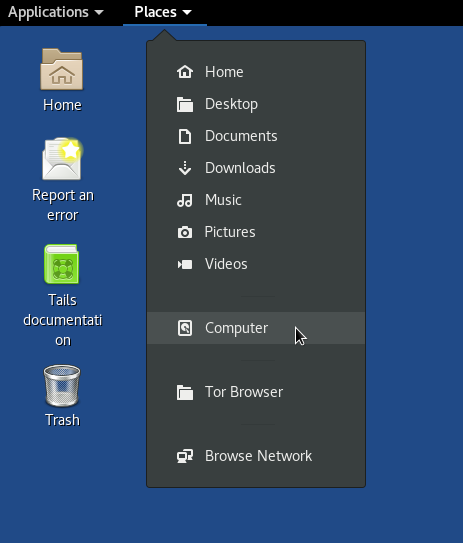
Task: Click the folder icon beside Desktop
Action: click(185, 104)
